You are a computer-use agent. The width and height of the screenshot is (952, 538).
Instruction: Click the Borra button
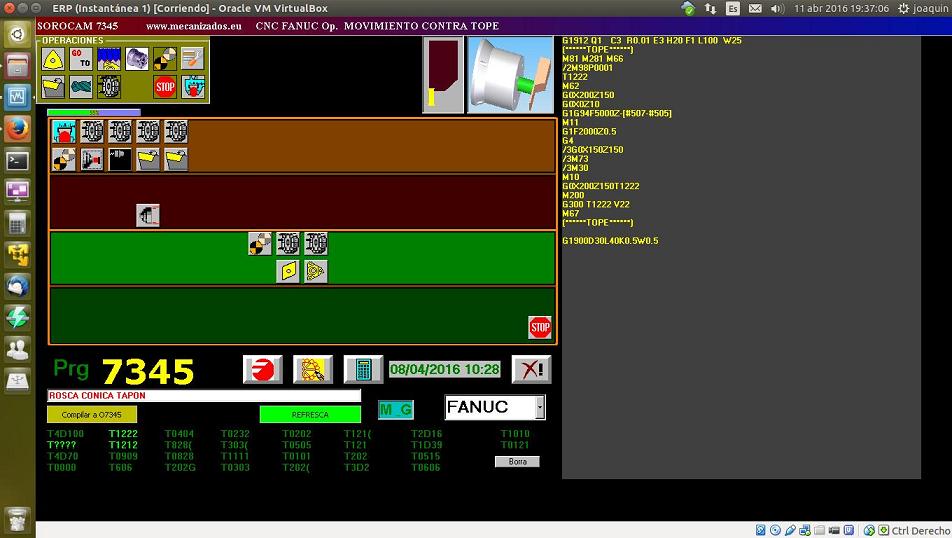(517, 461)
